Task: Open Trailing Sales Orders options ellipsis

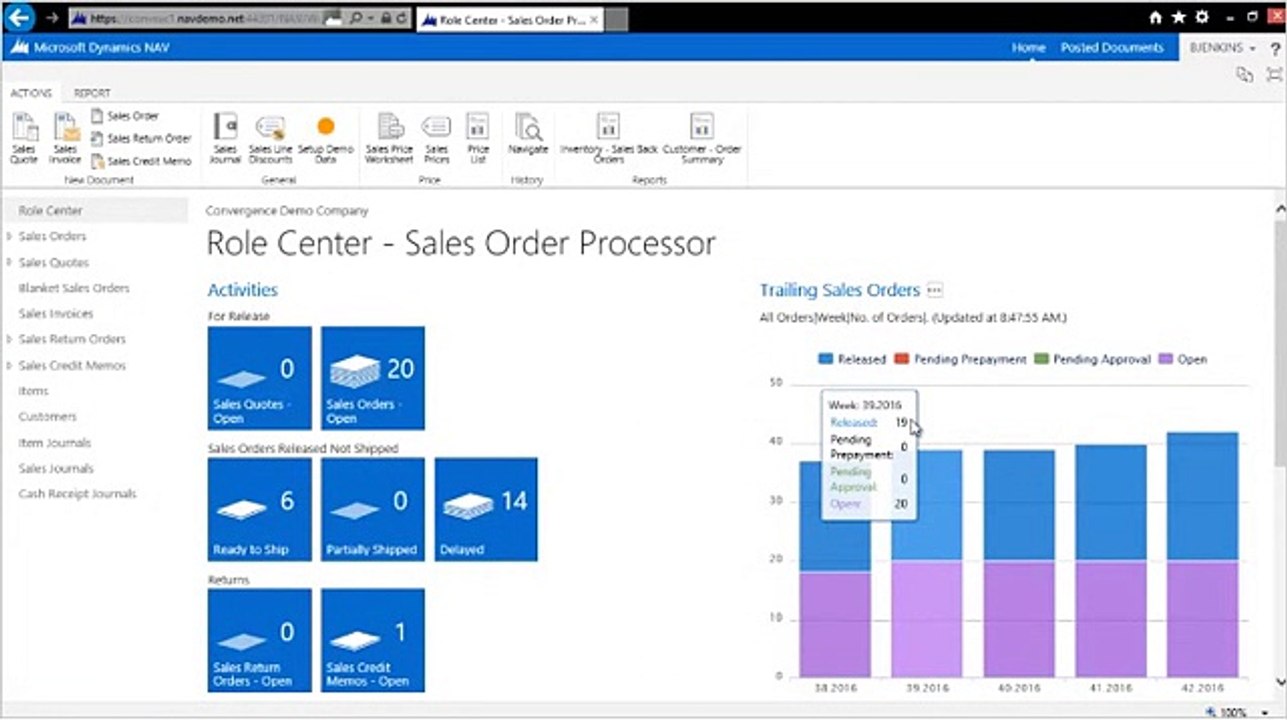Action: pos(935,290)
